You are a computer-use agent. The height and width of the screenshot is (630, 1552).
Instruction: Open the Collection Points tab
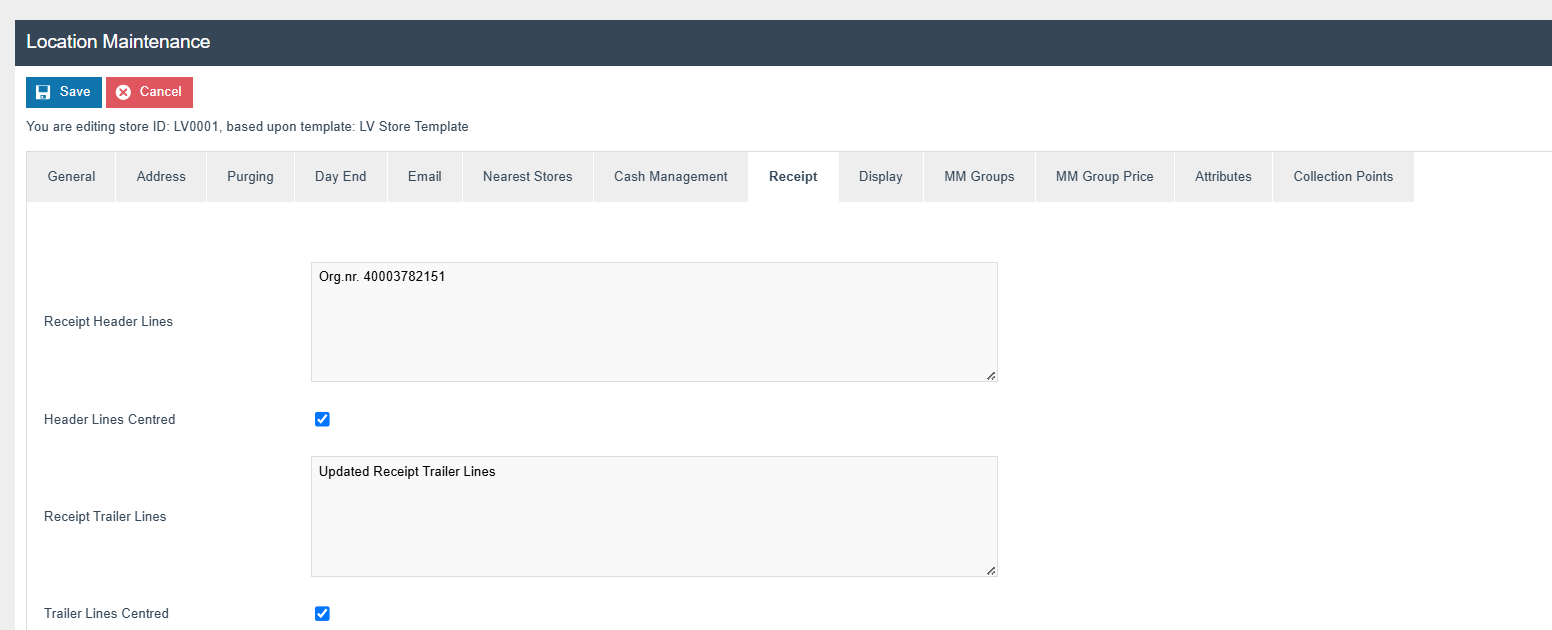point(1343,177)
